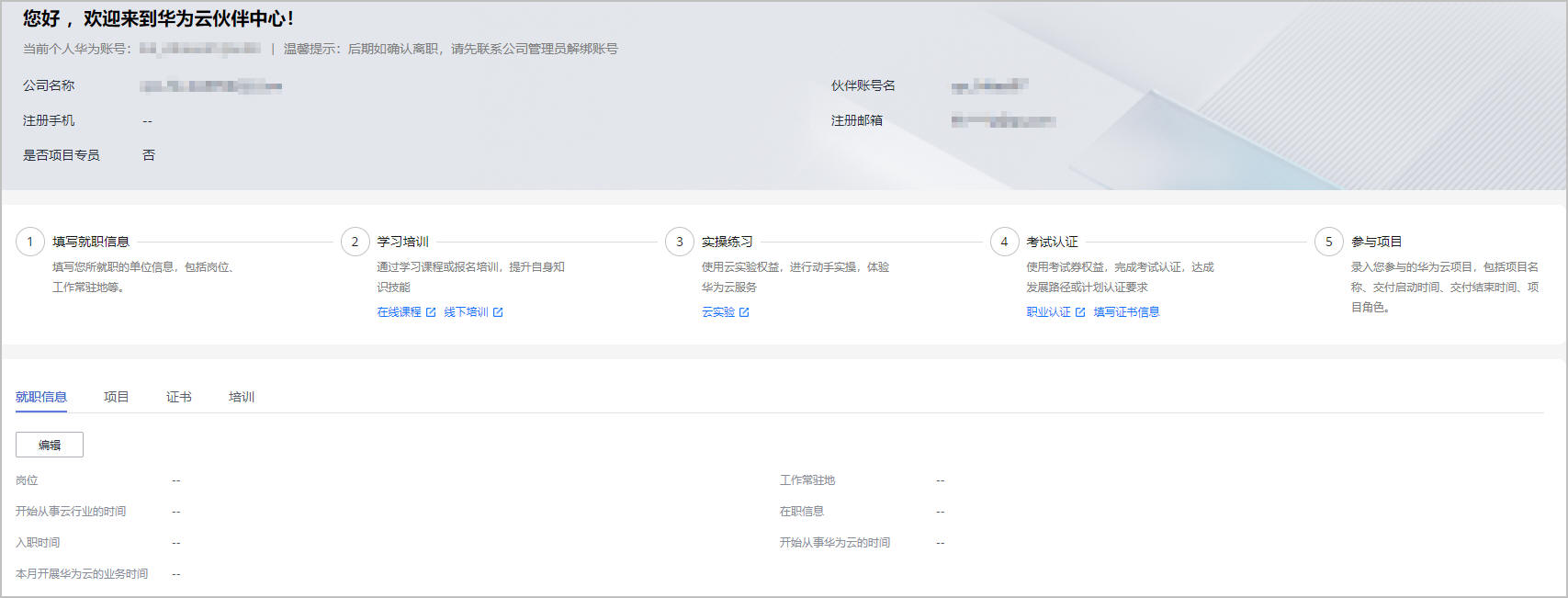Click the 本月开展华为云的业务时间 label
1568x598 pixels.
click(x=82, y=574)
